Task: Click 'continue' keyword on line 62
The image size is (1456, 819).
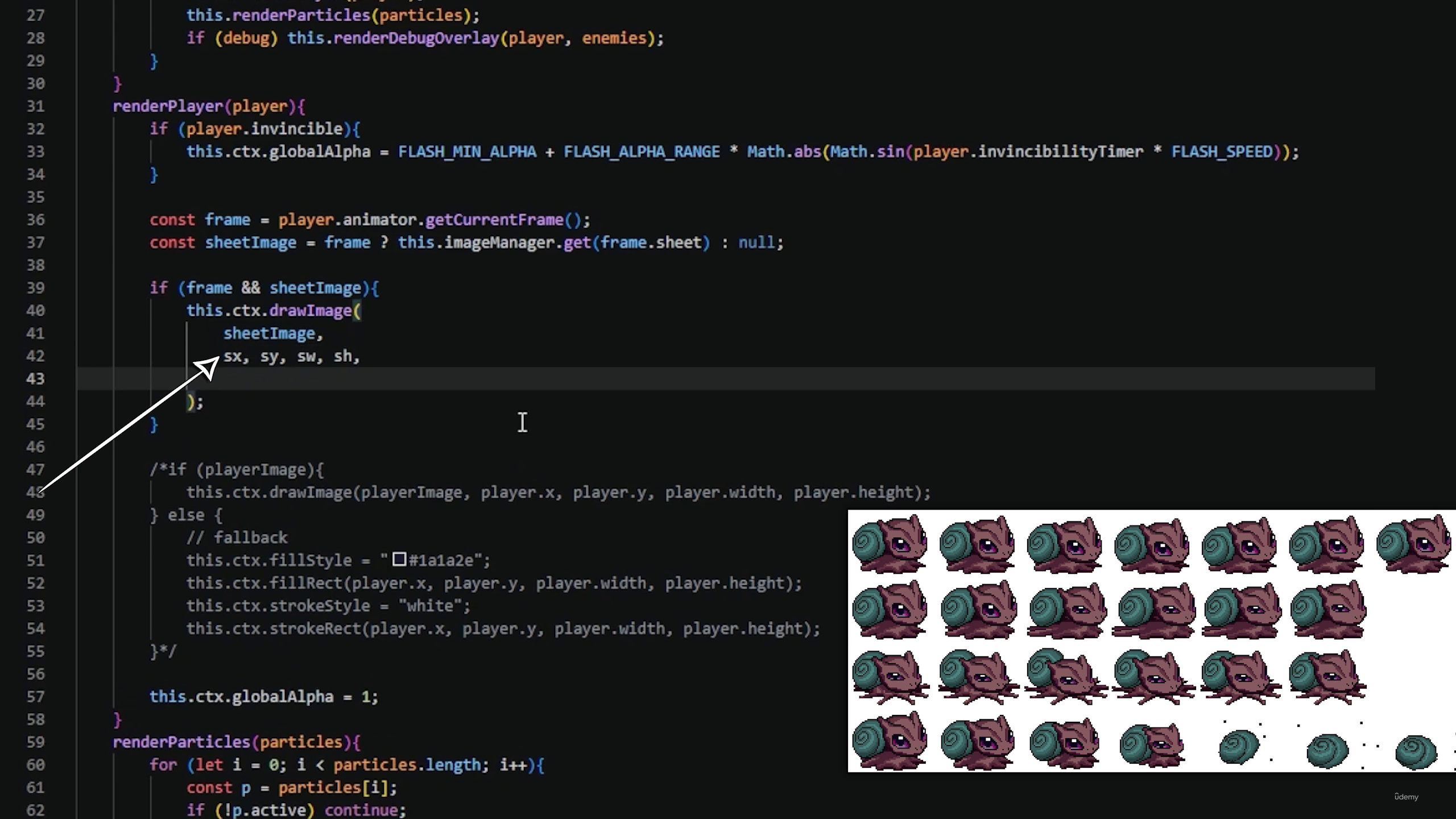Action: click(x=361, y=811)
